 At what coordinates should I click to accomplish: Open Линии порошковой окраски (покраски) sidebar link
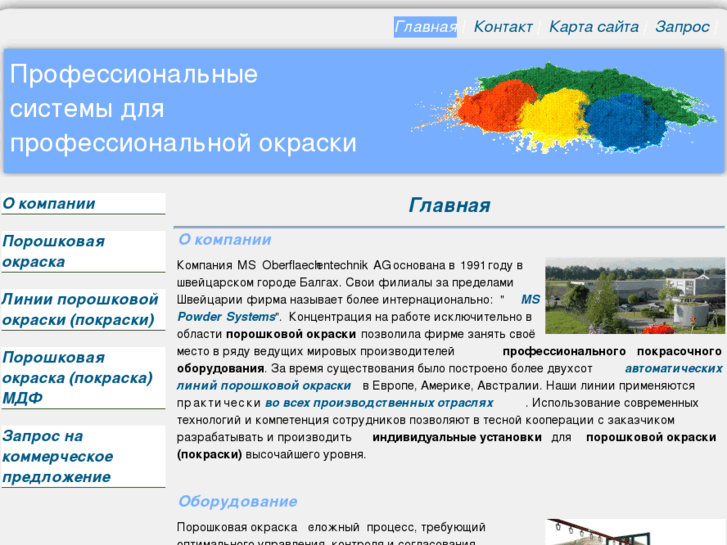tap(83, 310)
